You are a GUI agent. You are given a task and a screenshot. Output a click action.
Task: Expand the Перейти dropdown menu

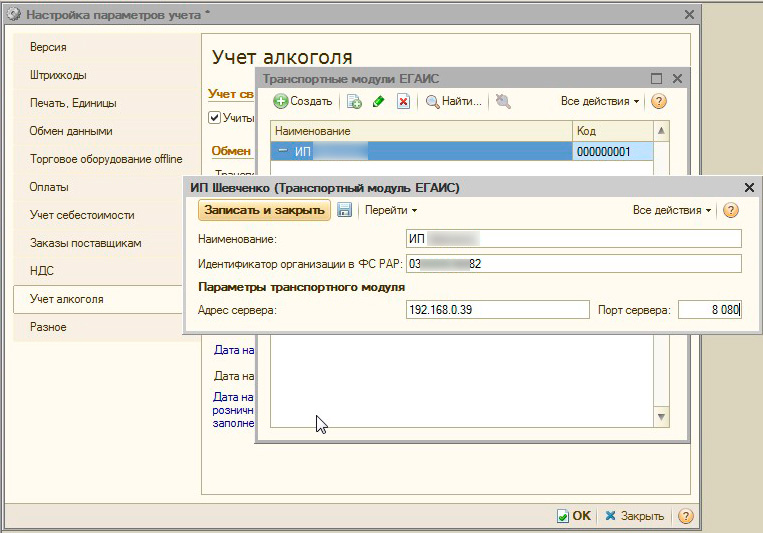[390, 210]
